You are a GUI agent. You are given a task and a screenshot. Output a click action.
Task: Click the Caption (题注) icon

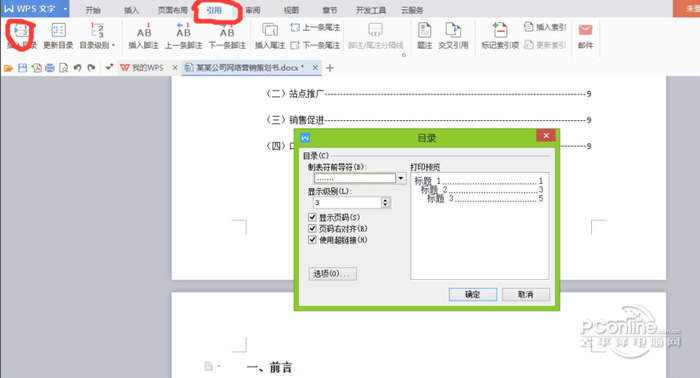tap(425, 30)
